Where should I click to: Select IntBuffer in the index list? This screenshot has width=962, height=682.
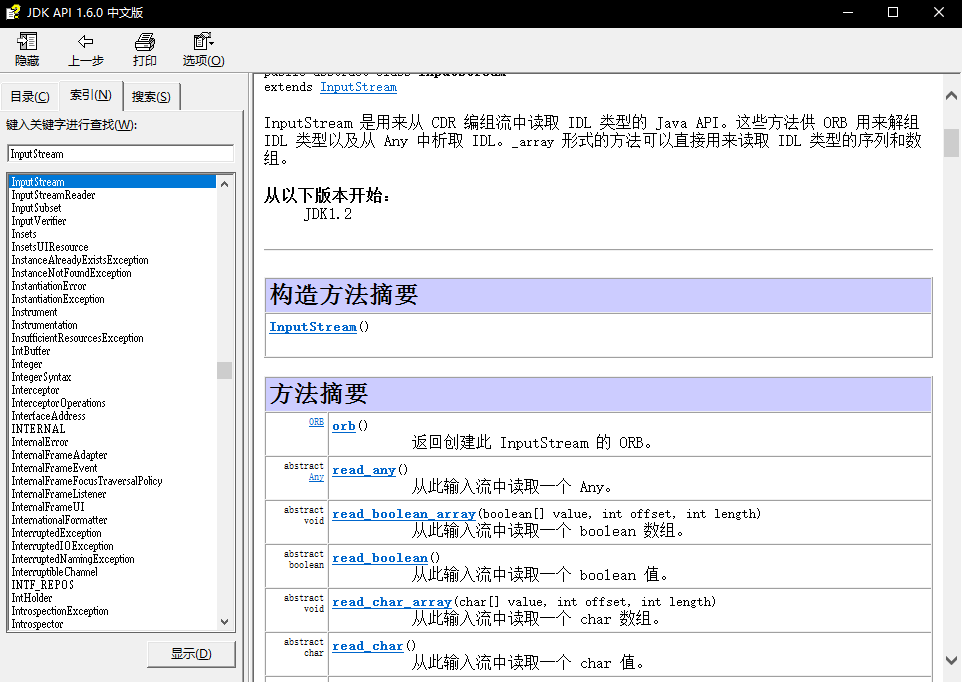(x=31, y=351)
